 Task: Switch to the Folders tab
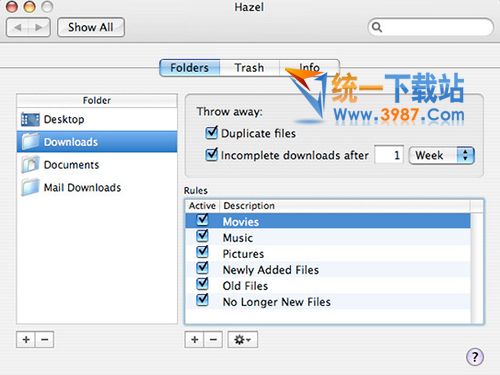pos(190,68)
